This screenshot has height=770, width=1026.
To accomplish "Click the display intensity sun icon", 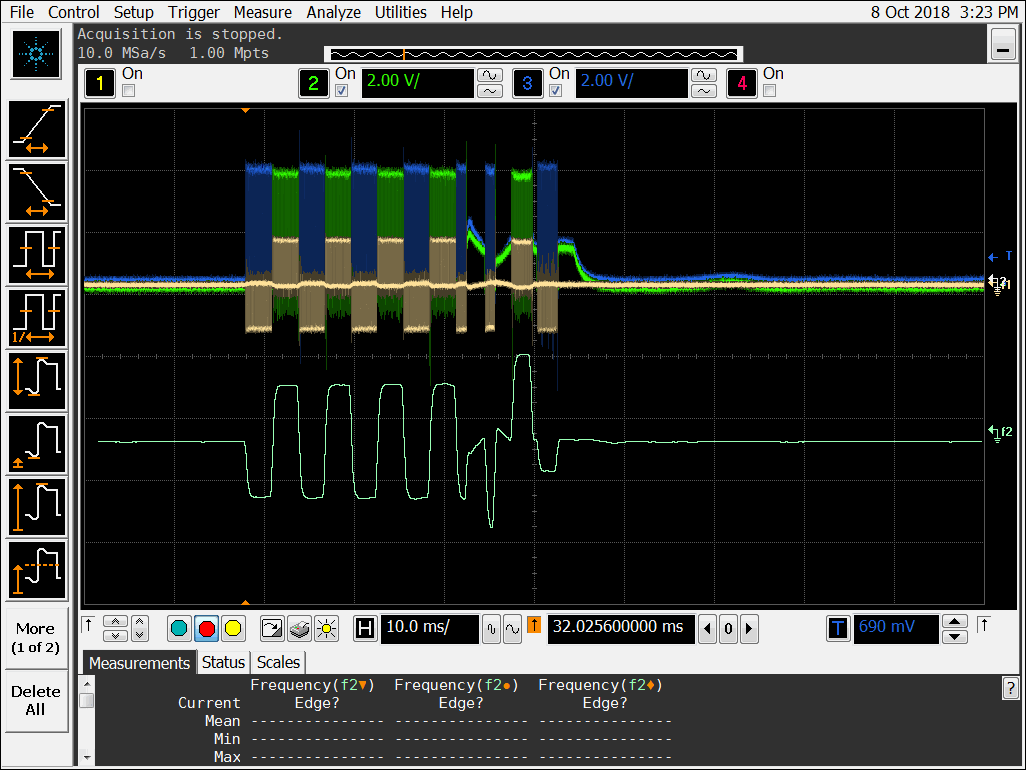I will [x=326, y=629].
